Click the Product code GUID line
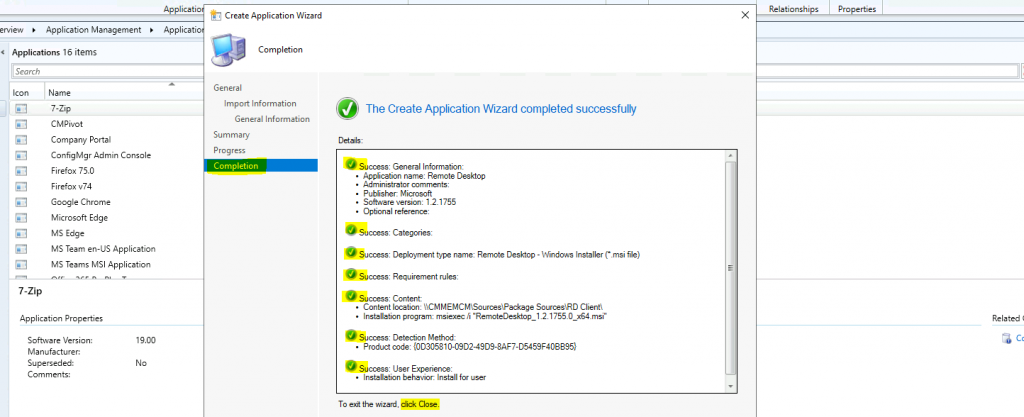The height and width of the screenshot is (417, 1024). pos(470,347)
